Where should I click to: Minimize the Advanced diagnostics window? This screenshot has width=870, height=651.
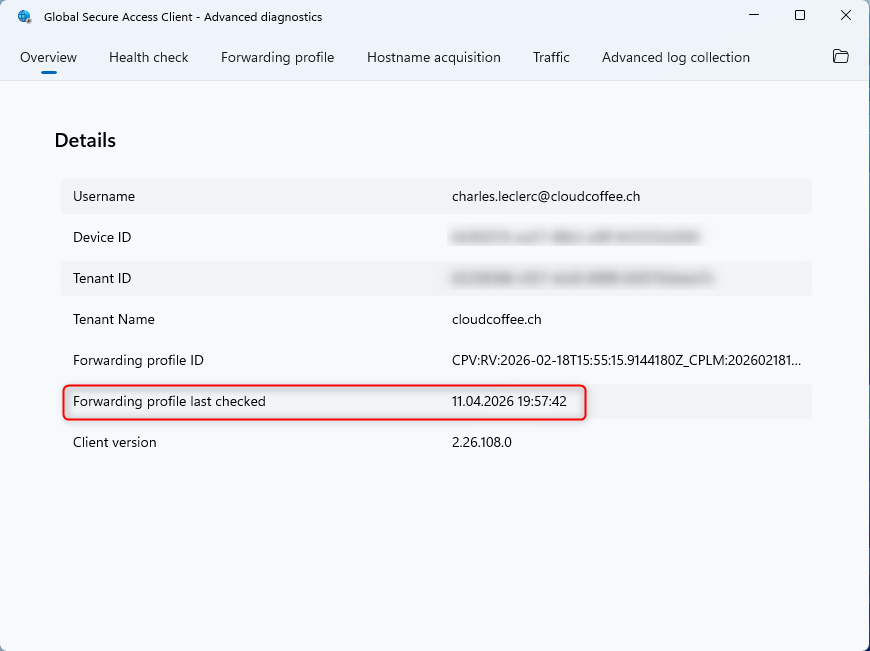click(x=753, y=16)
